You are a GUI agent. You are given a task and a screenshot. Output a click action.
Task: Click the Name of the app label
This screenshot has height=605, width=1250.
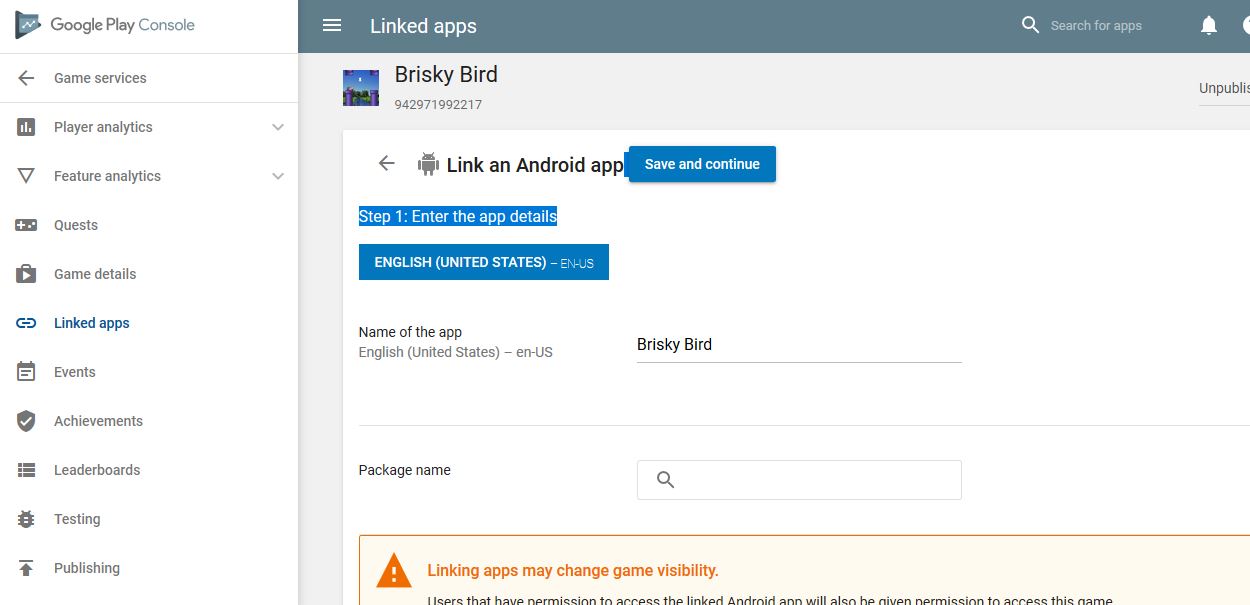[410, 332]
